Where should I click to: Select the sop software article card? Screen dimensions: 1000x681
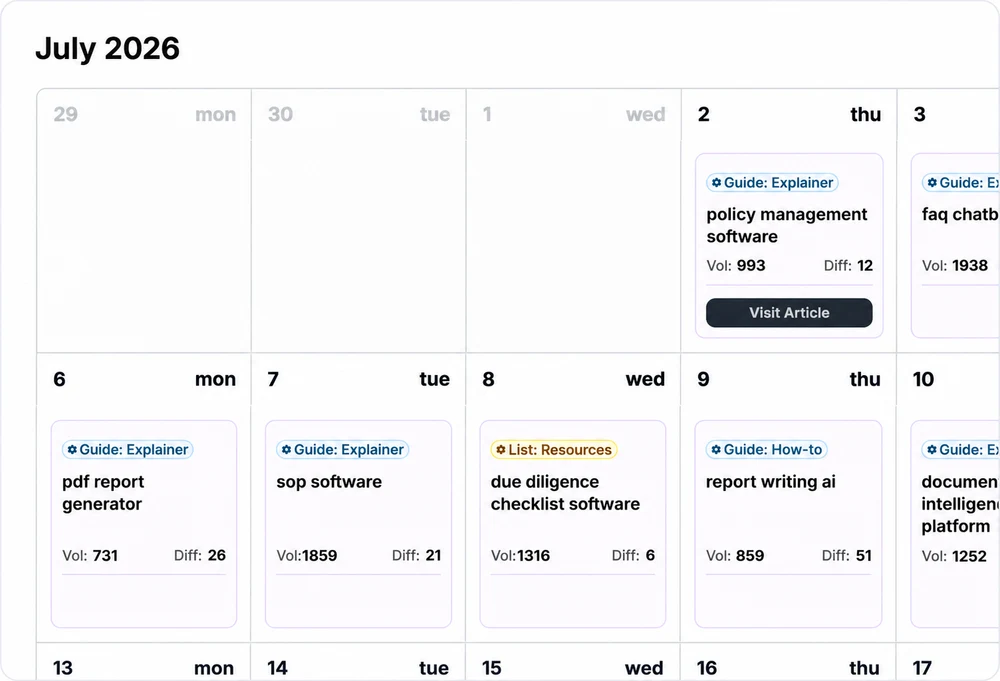pos(358,524)
